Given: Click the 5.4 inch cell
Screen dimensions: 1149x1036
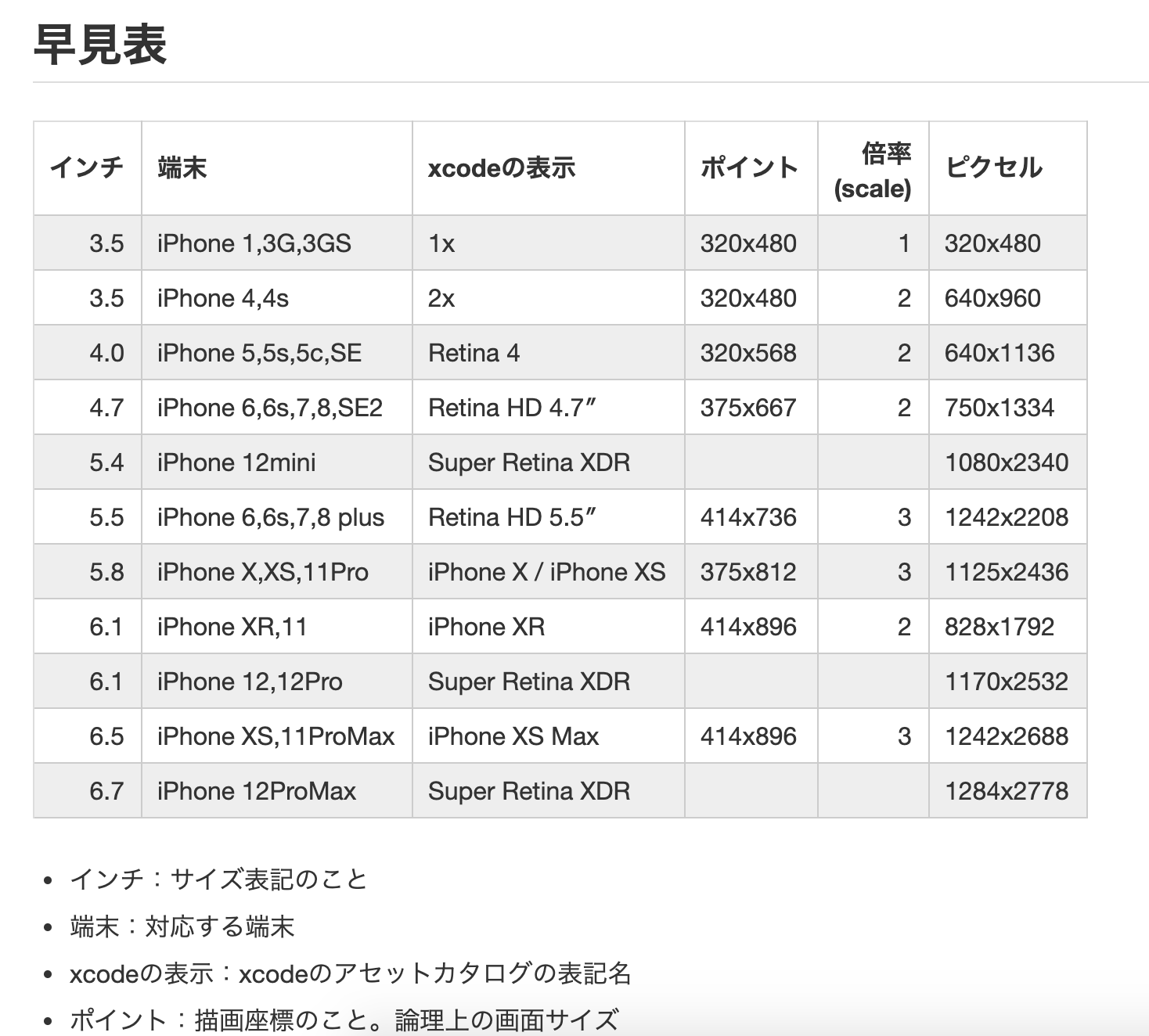Looking at the screenshot, I should (x=88, y=462).
